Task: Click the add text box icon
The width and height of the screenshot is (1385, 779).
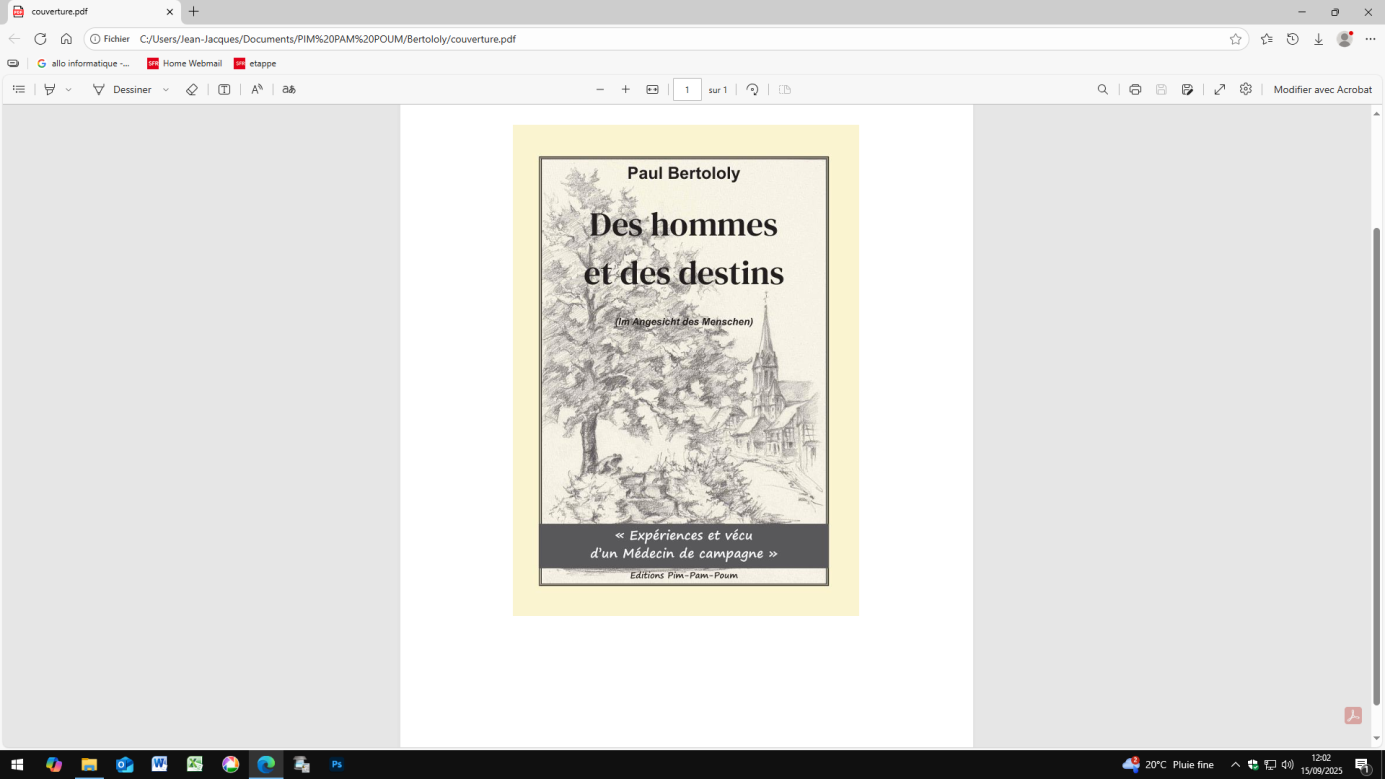Action: tap(224, 89)
